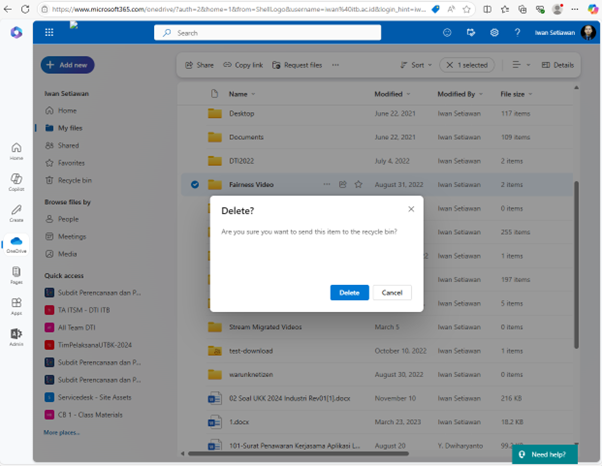This screenshot has height=466, width=602.
Task: Open settings gear icon in header
Action: [x=494, y=32]
